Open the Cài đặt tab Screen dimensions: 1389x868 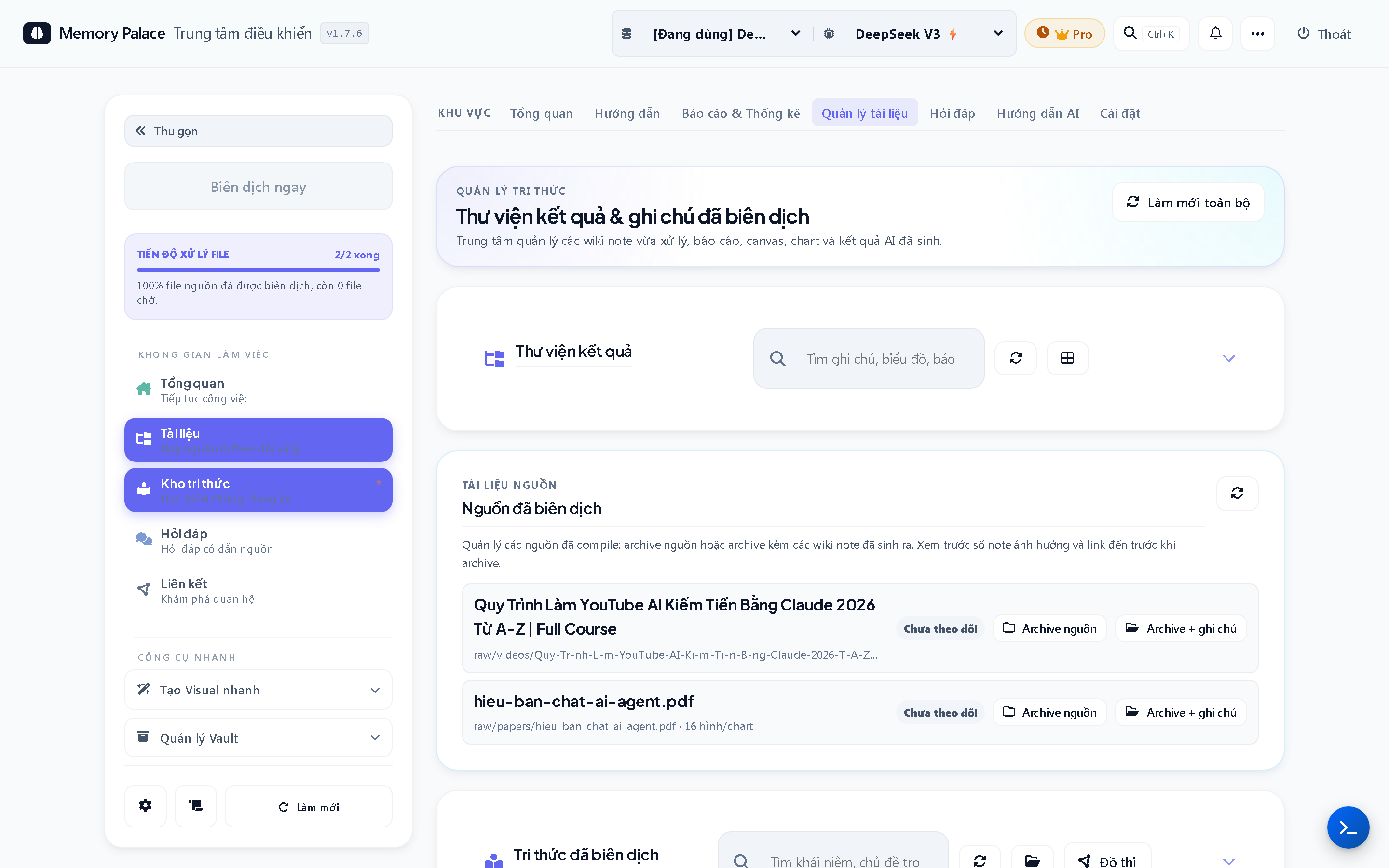point(1120,113)
